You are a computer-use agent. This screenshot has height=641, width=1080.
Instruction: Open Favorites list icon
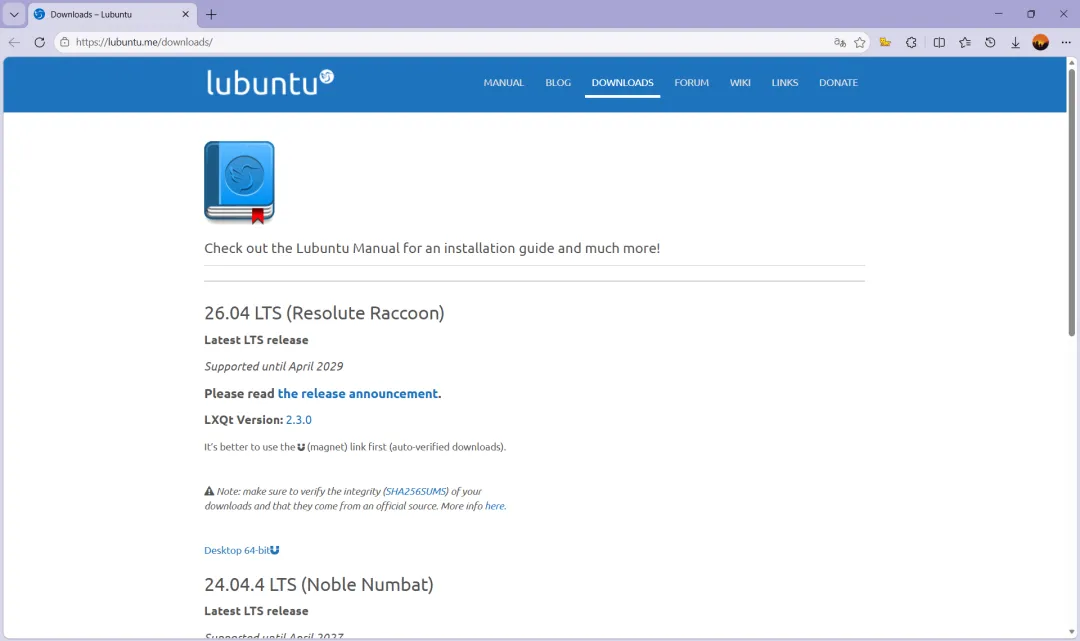pos(965,42)
